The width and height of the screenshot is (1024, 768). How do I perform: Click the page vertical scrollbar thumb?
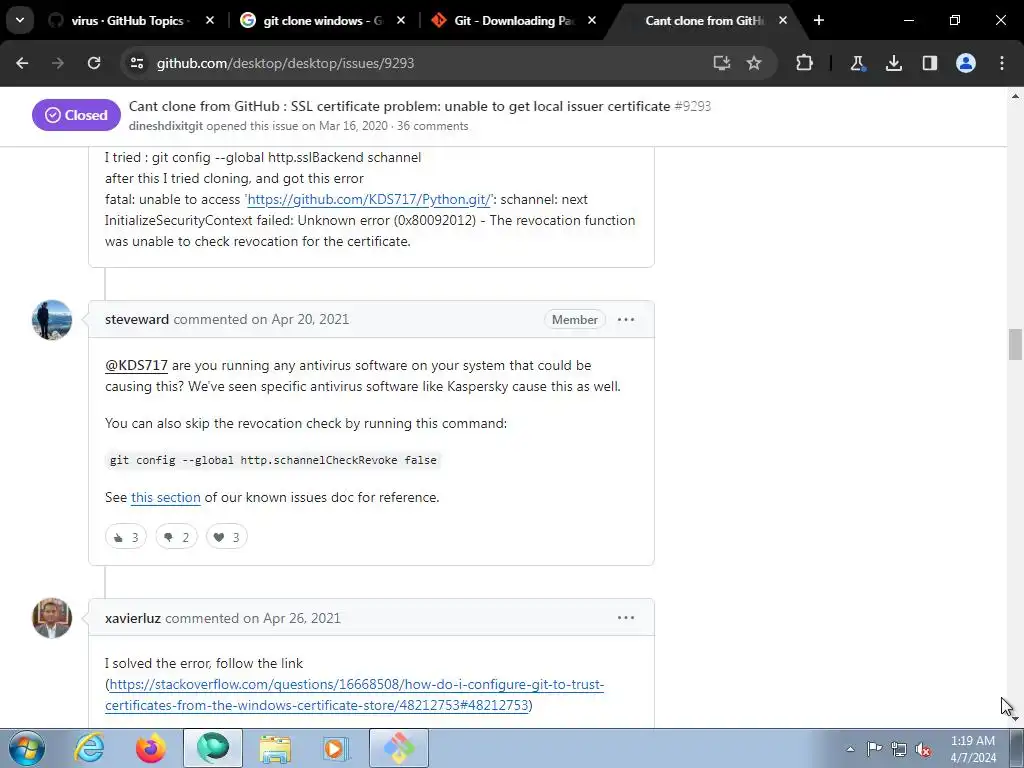pos(1015,345)
